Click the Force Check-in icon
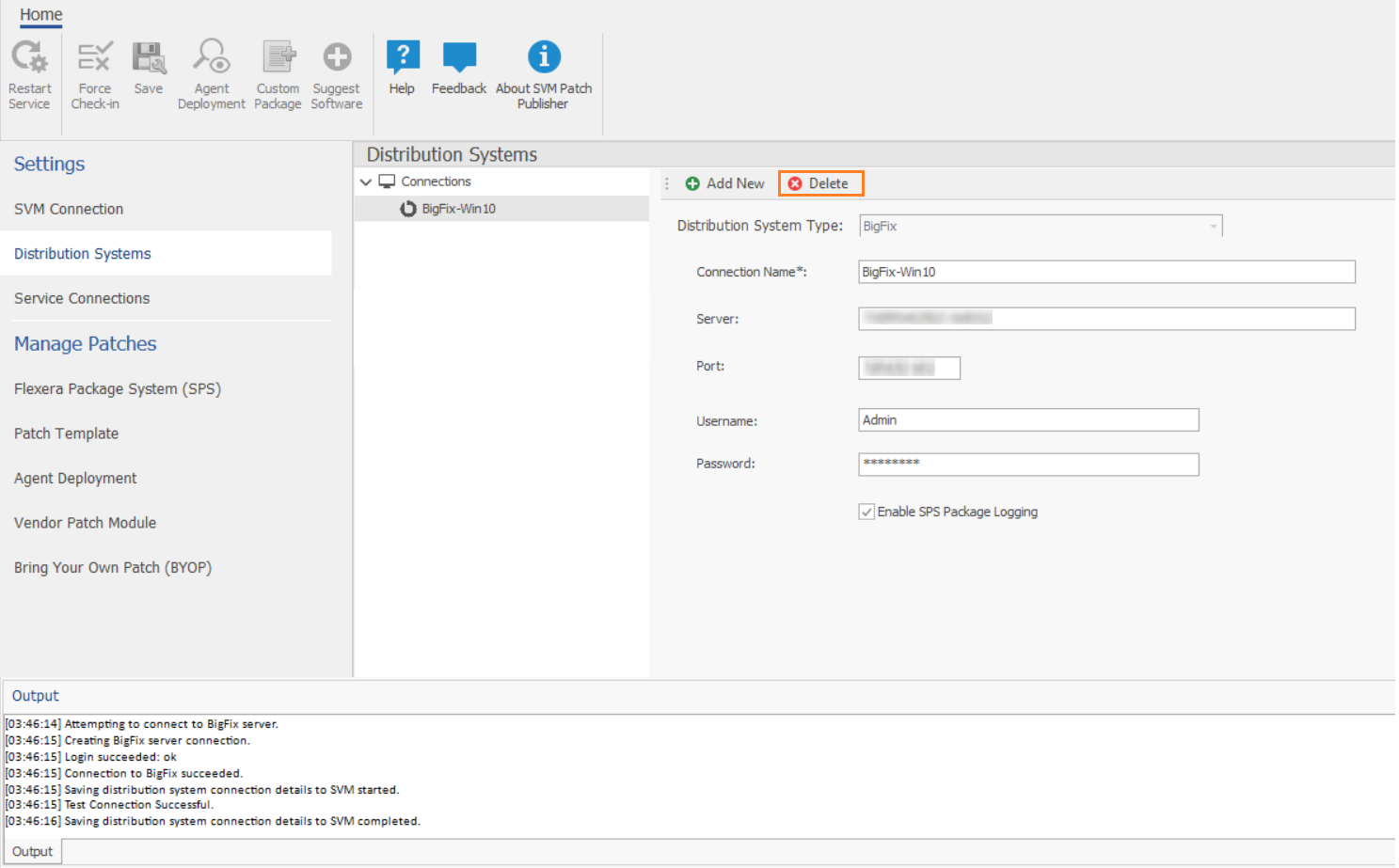The height and width of the screenshot is (868, 1399). pyautogui.click(x=95, y=58)
